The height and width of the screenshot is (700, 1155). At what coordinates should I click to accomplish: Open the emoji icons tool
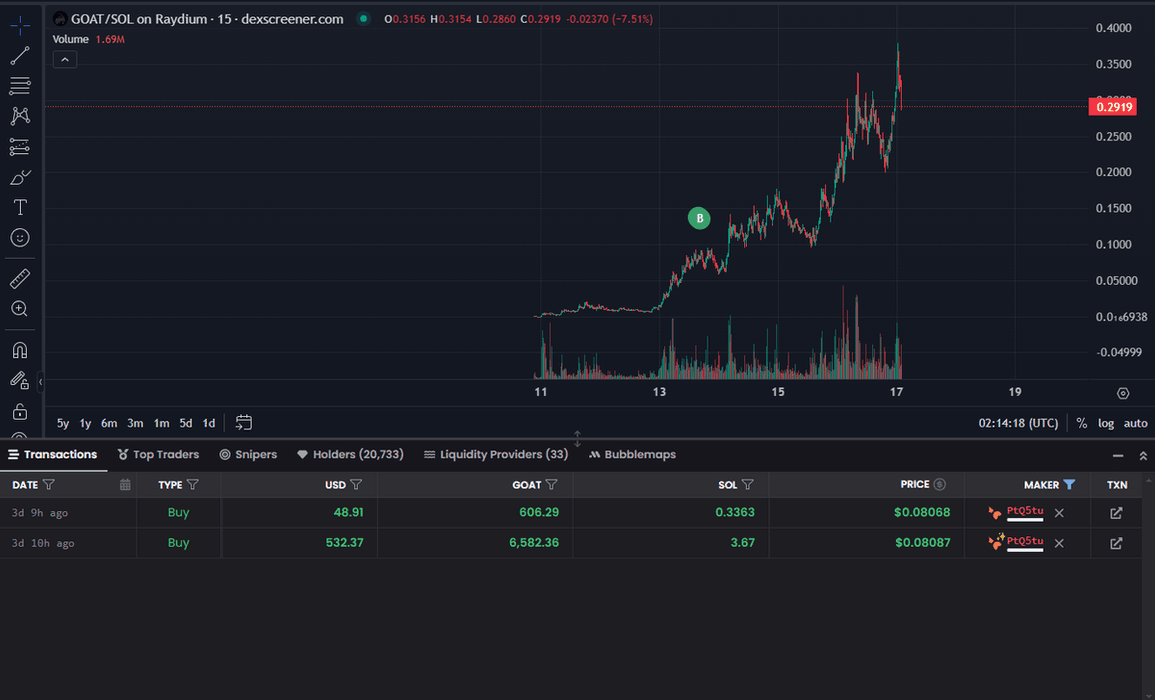(x=20, y=237)
